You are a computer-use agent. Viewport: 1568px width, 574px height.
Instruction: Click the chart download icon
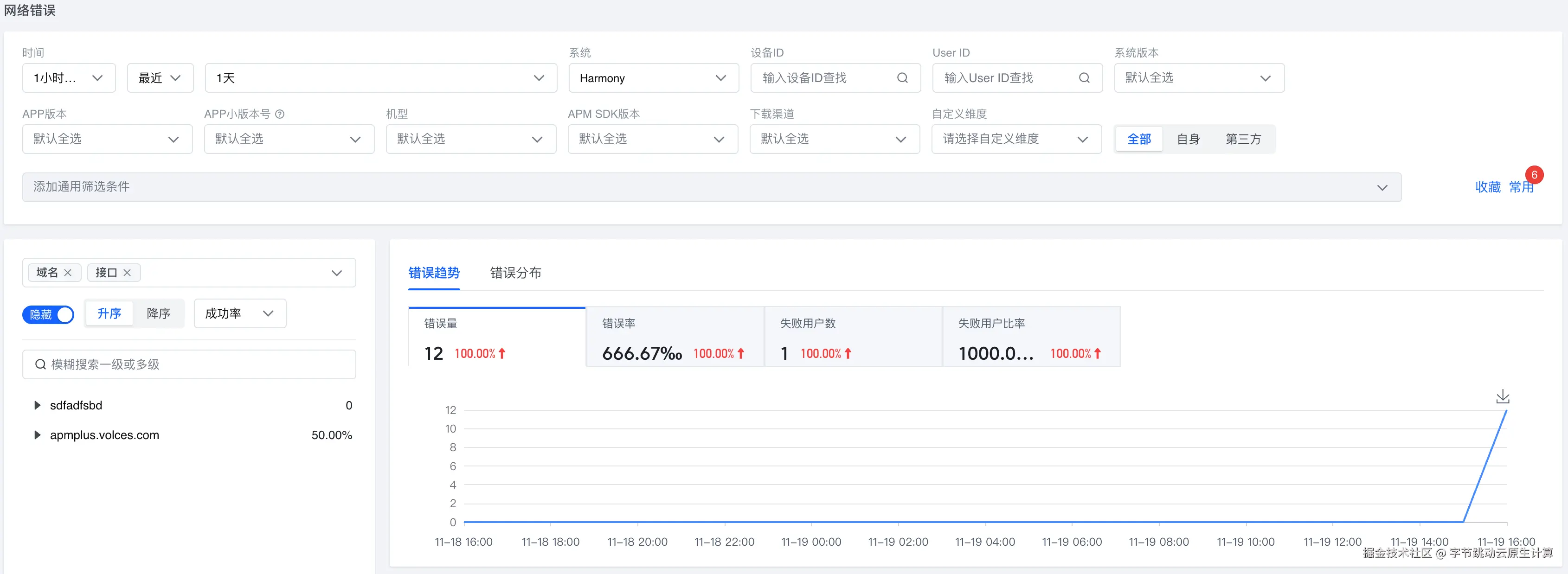tap(1502, 397)
